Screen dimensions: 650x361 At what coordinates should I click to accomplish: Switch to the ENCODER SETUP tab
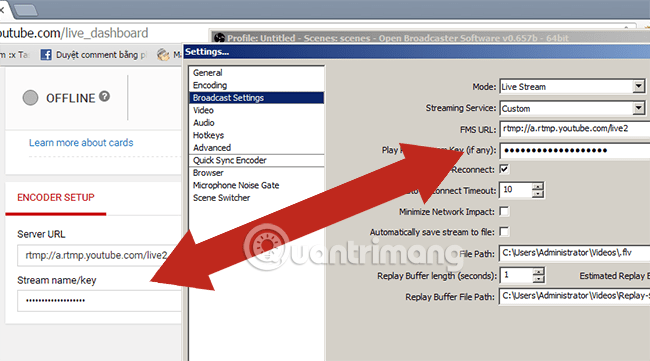pos(56,198)
